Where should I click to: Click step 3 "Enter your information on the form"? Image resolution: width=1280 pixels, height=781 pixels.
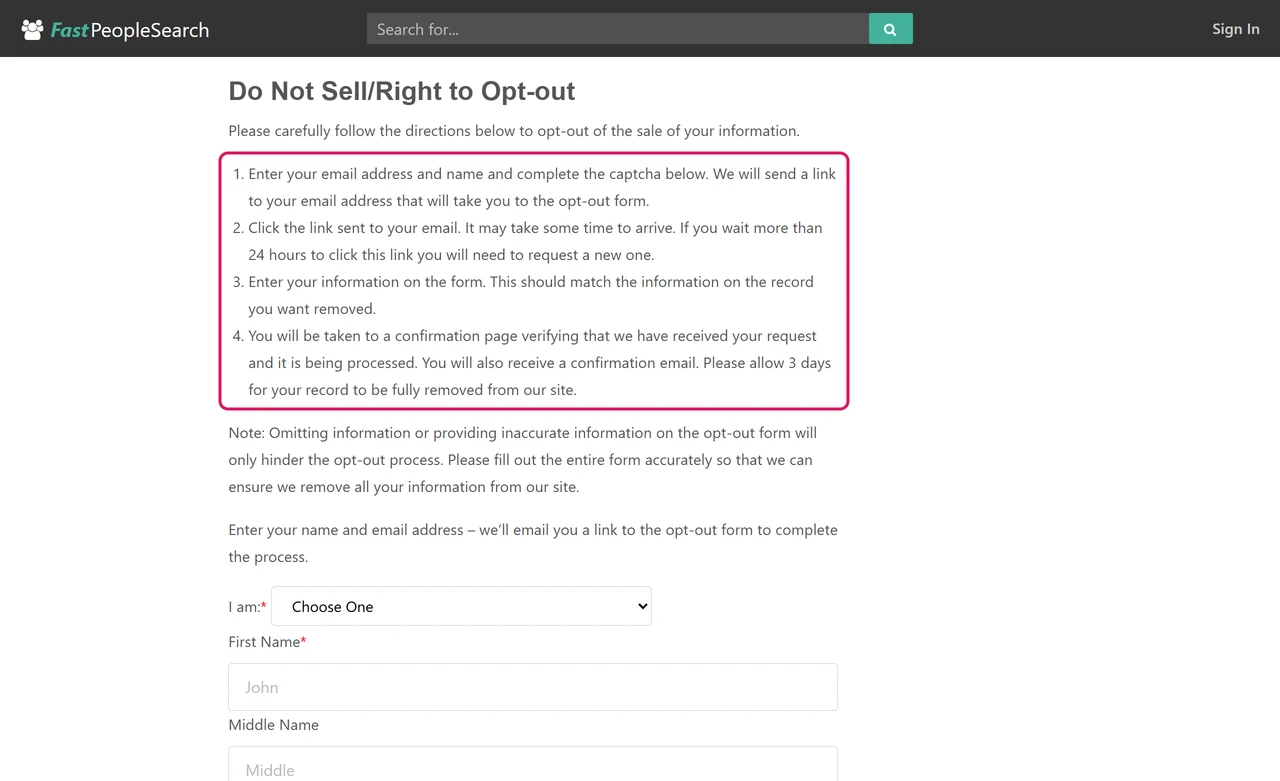(531, 295)
